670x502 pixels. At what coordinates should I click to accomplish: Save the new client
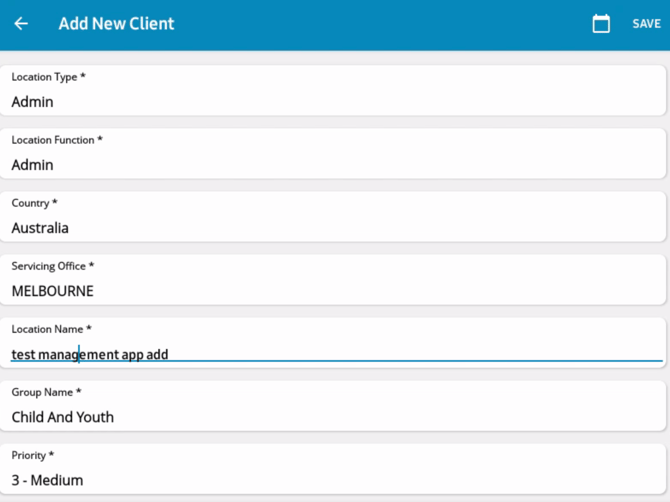[x=646, y=23]
